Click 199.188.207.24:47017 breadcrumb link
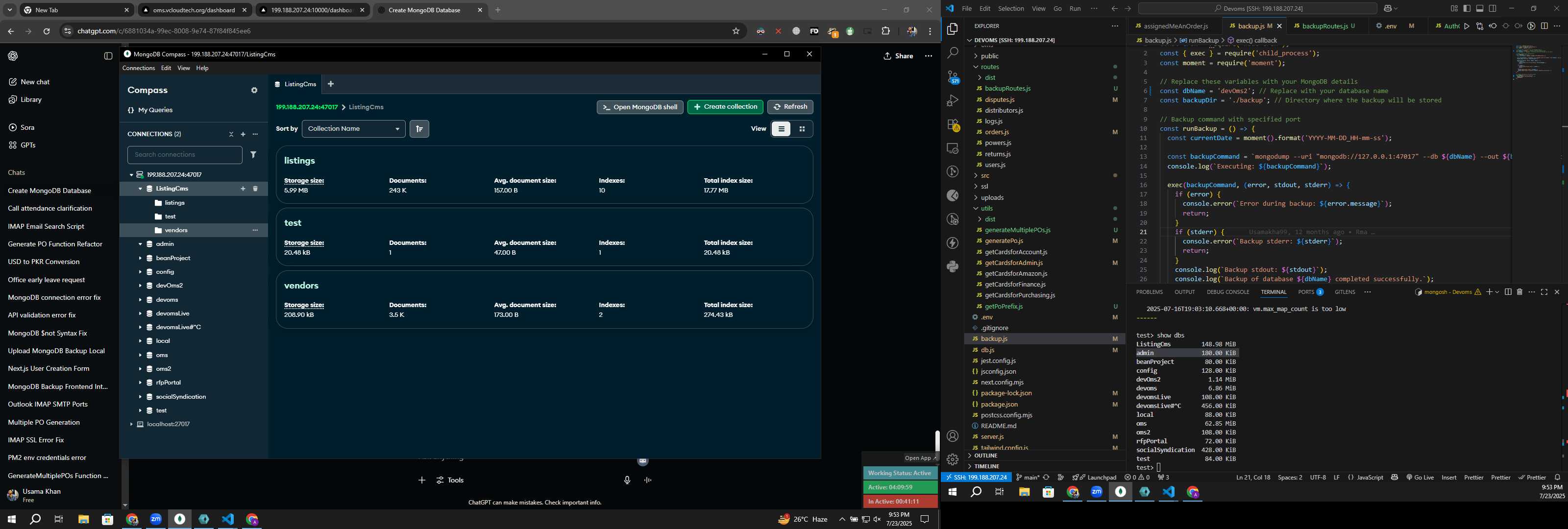The image size is (1568, 529). [307, 108]
